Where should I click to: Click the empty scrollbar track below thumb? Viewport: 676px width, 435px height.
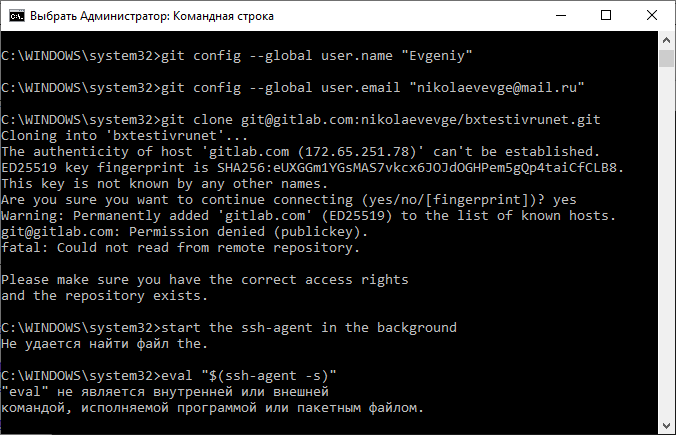pyautogui.click(x=666, y=241)
